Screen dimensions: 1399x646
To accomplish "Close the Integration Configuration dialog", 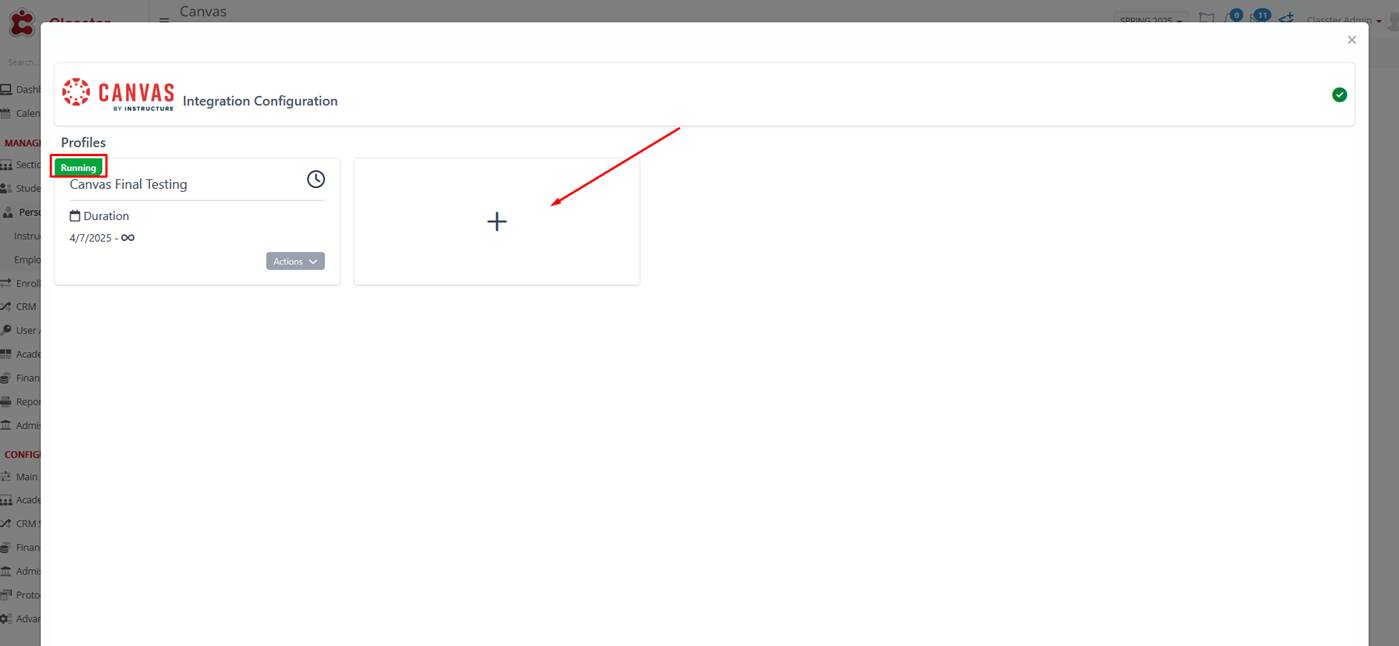I will click(1352, 40).
